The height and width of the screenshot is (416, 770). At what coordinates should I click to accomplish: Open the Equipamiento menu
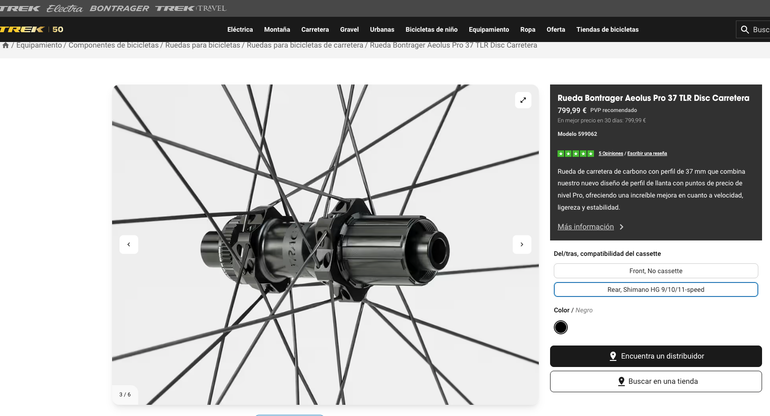pyautogui.click(x=489, y=29)
